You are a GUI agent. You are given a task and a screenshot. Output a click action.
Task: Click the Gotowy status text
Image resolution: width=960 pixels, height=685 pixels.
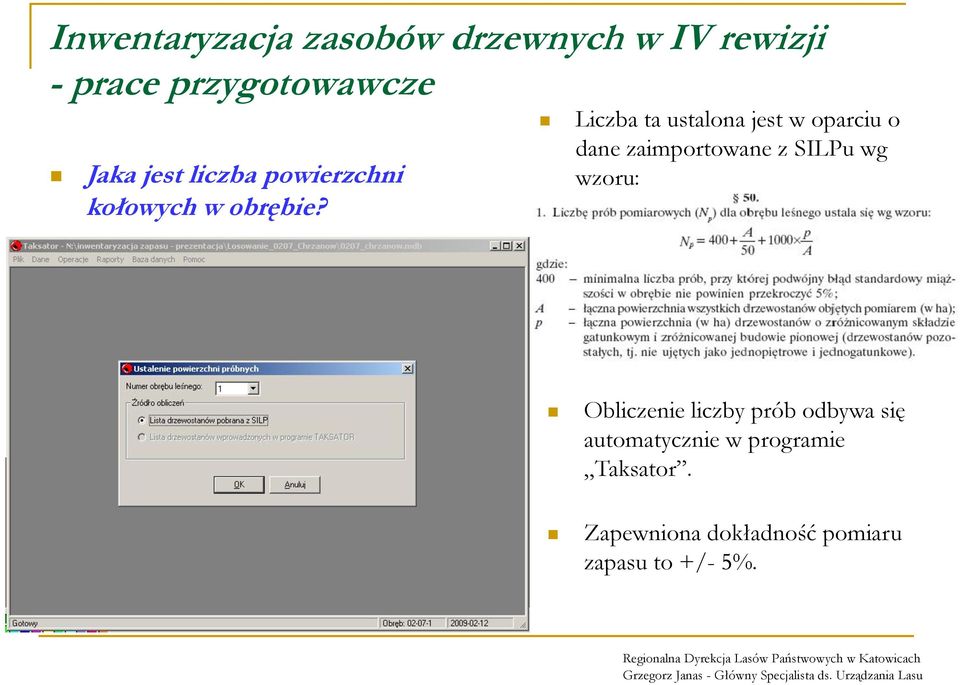click(x=25, y=623)
